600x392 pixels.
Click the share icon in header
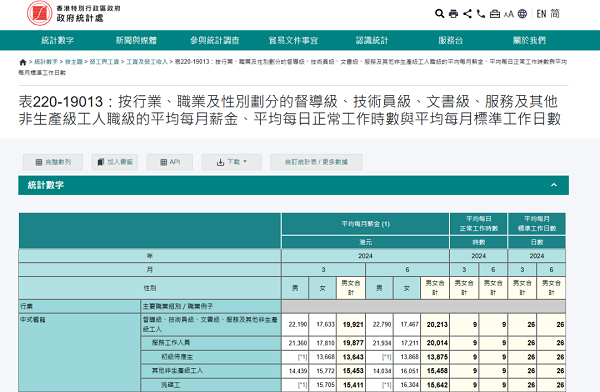click(x=467, y=14)
